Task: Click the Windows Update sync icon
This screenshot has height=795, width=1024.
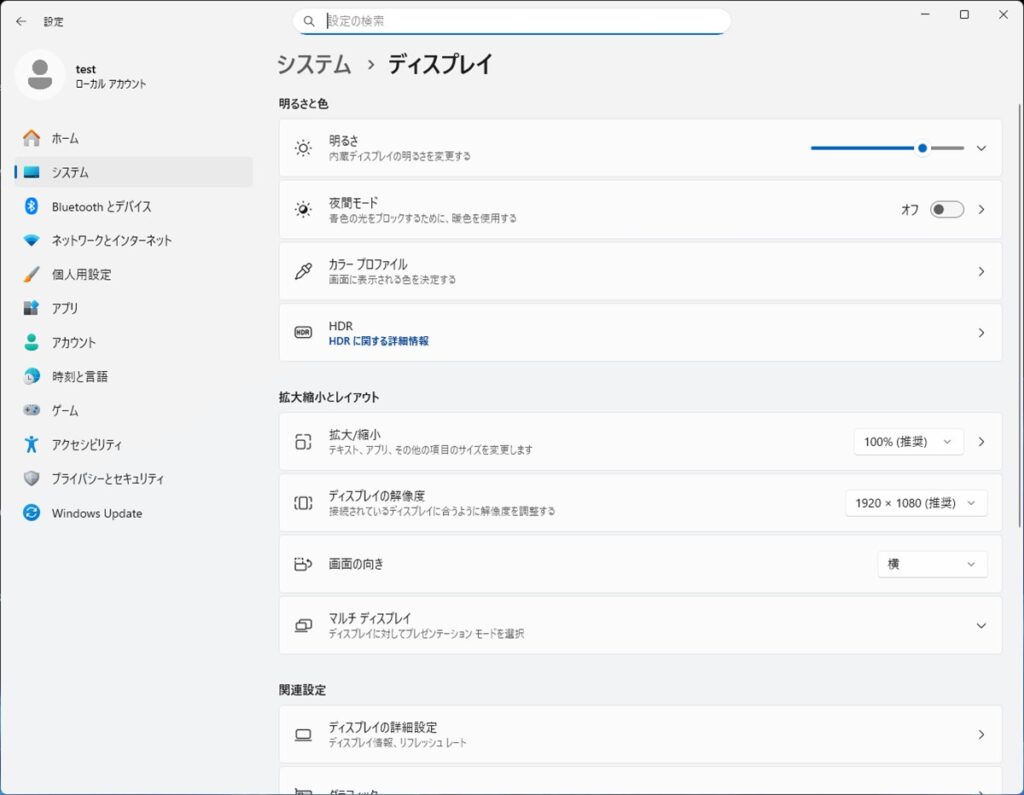Action: [31, 513]
